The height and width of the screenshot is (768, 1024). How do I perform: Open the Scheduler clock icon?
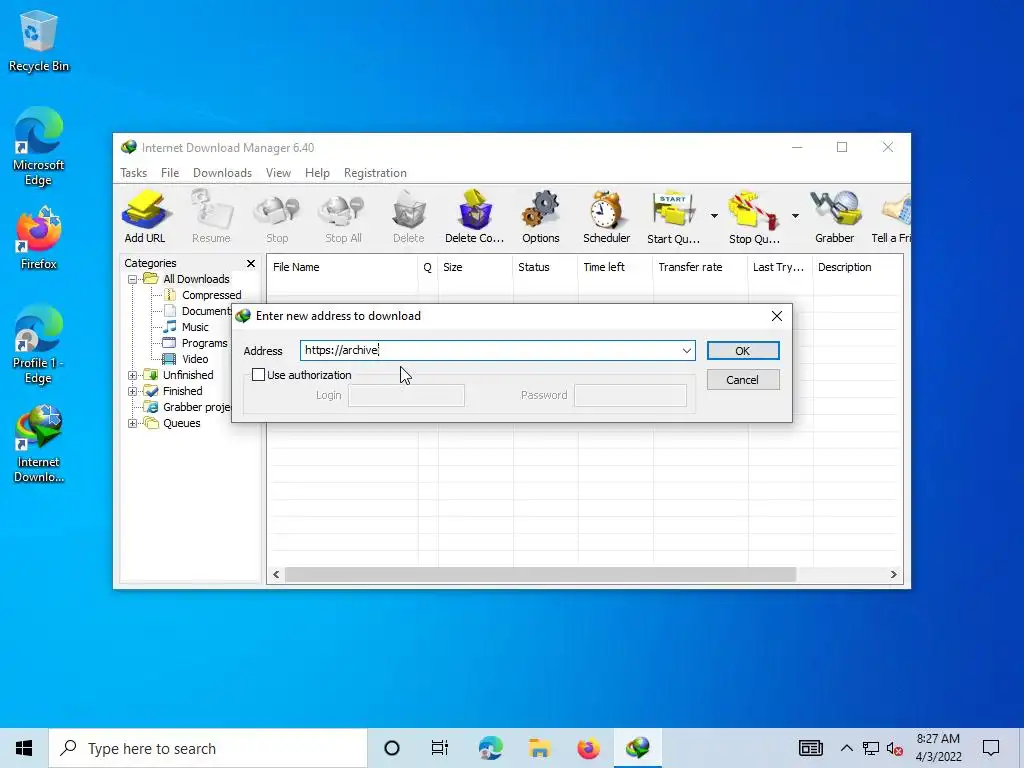click(x=607, y=217)
